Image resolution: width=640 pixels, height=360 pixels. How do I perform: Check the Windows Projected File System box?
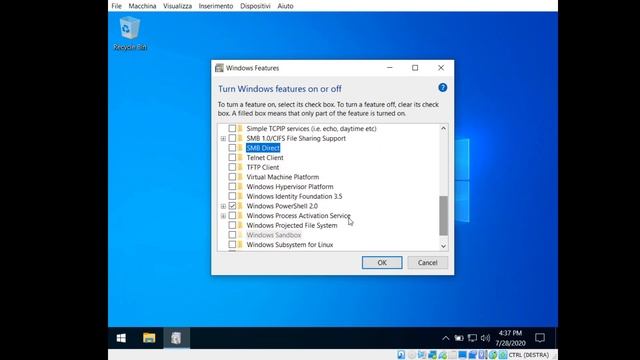point(232,225)
